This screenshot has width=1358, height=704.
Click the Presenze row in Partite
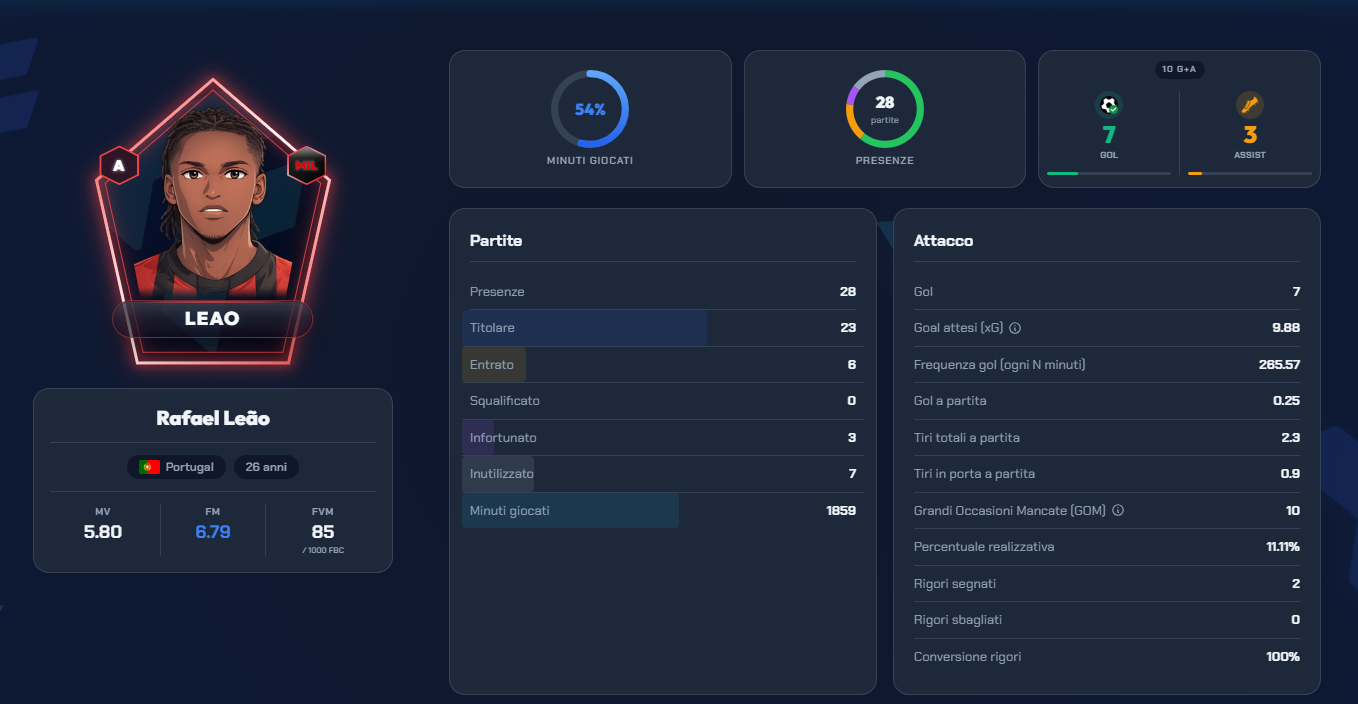pos(663,292)
